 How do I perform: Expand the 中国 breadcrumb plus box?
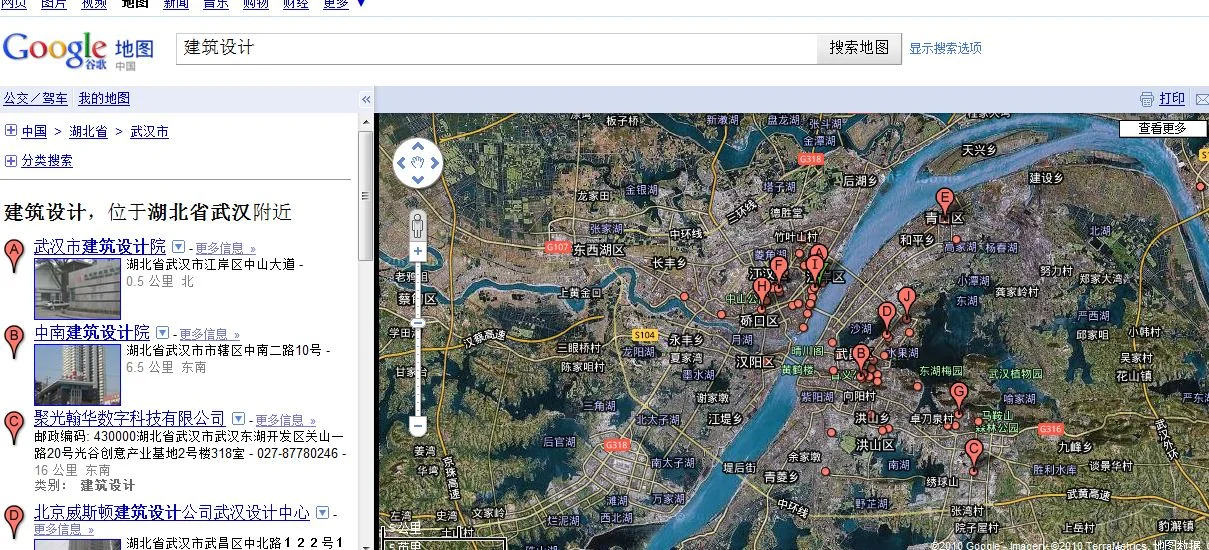tap(11, 131)
